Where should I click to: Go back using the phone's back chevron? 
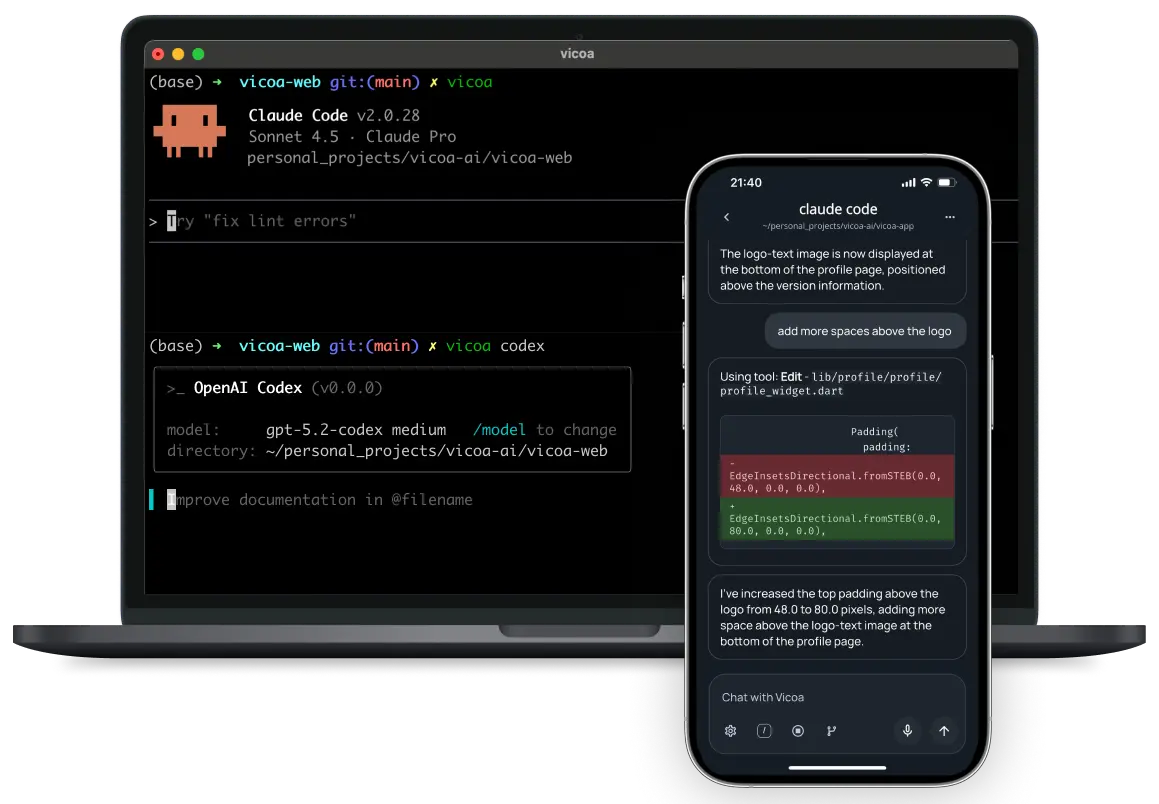point(727,217)
